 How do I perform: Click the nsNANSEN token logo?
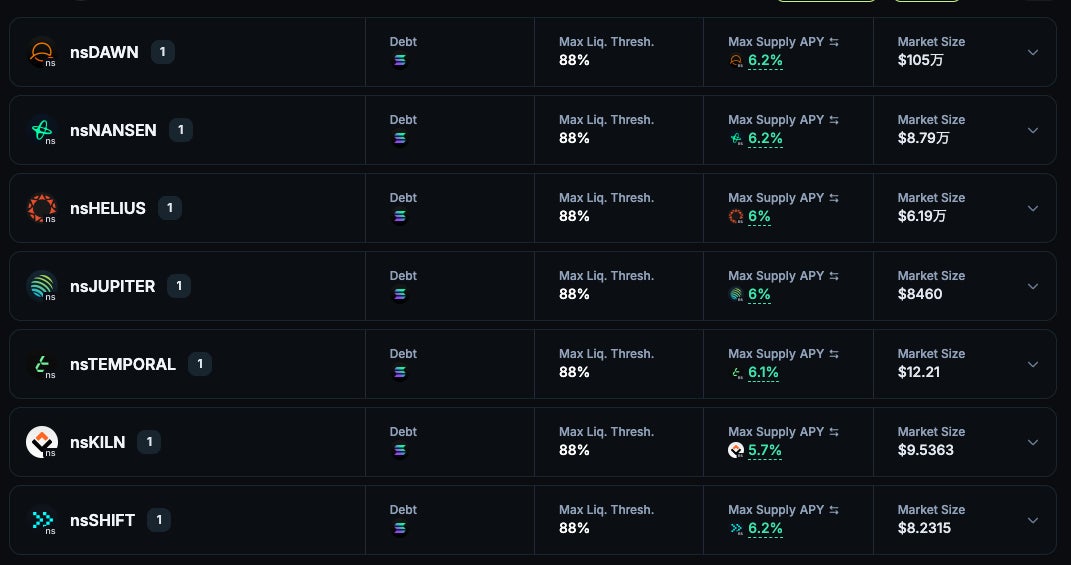coord(42,130)
